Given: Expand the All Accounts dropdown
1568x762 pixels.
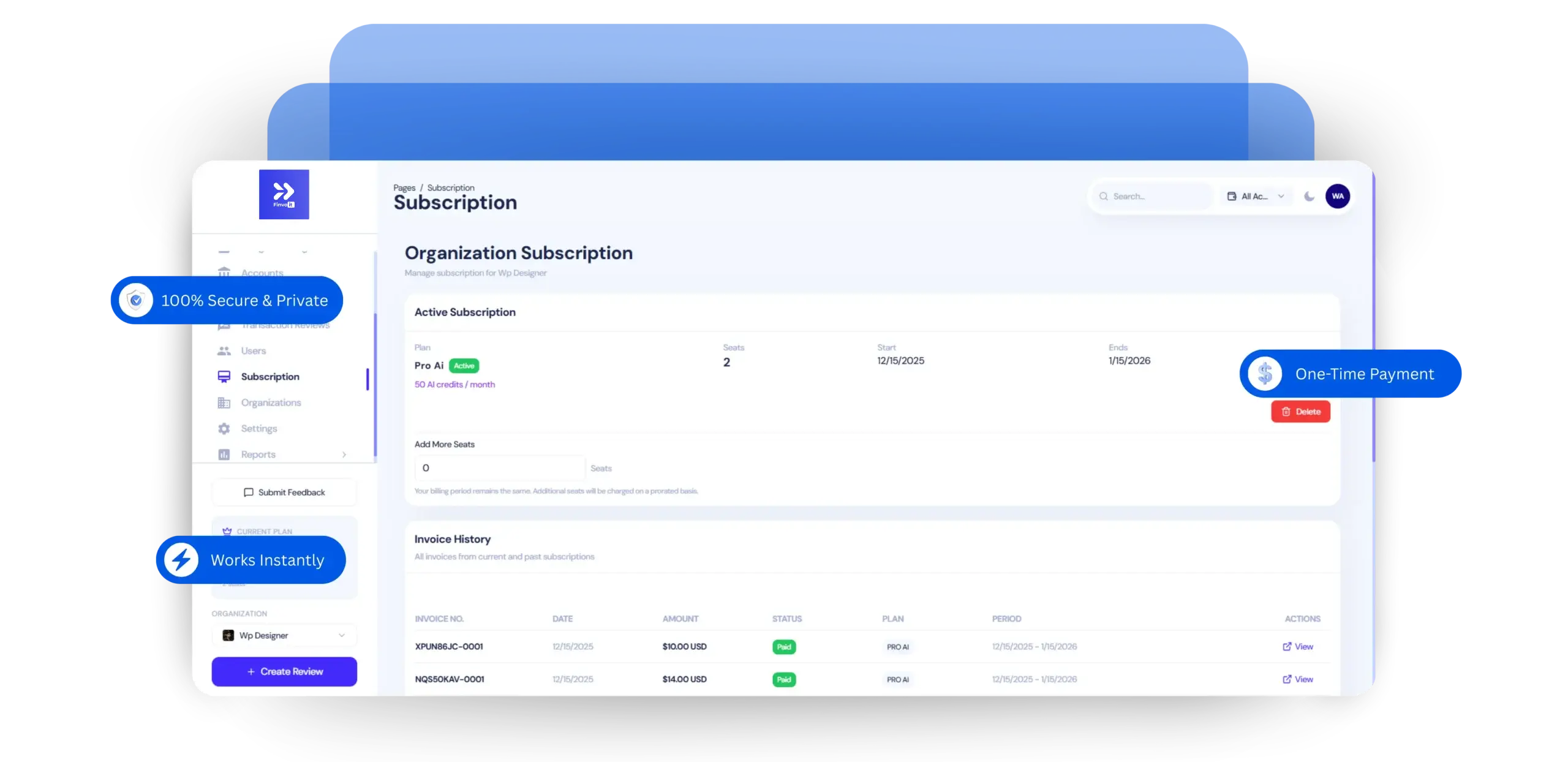Looking at the screenshot, I should [x=1281, y=196].
